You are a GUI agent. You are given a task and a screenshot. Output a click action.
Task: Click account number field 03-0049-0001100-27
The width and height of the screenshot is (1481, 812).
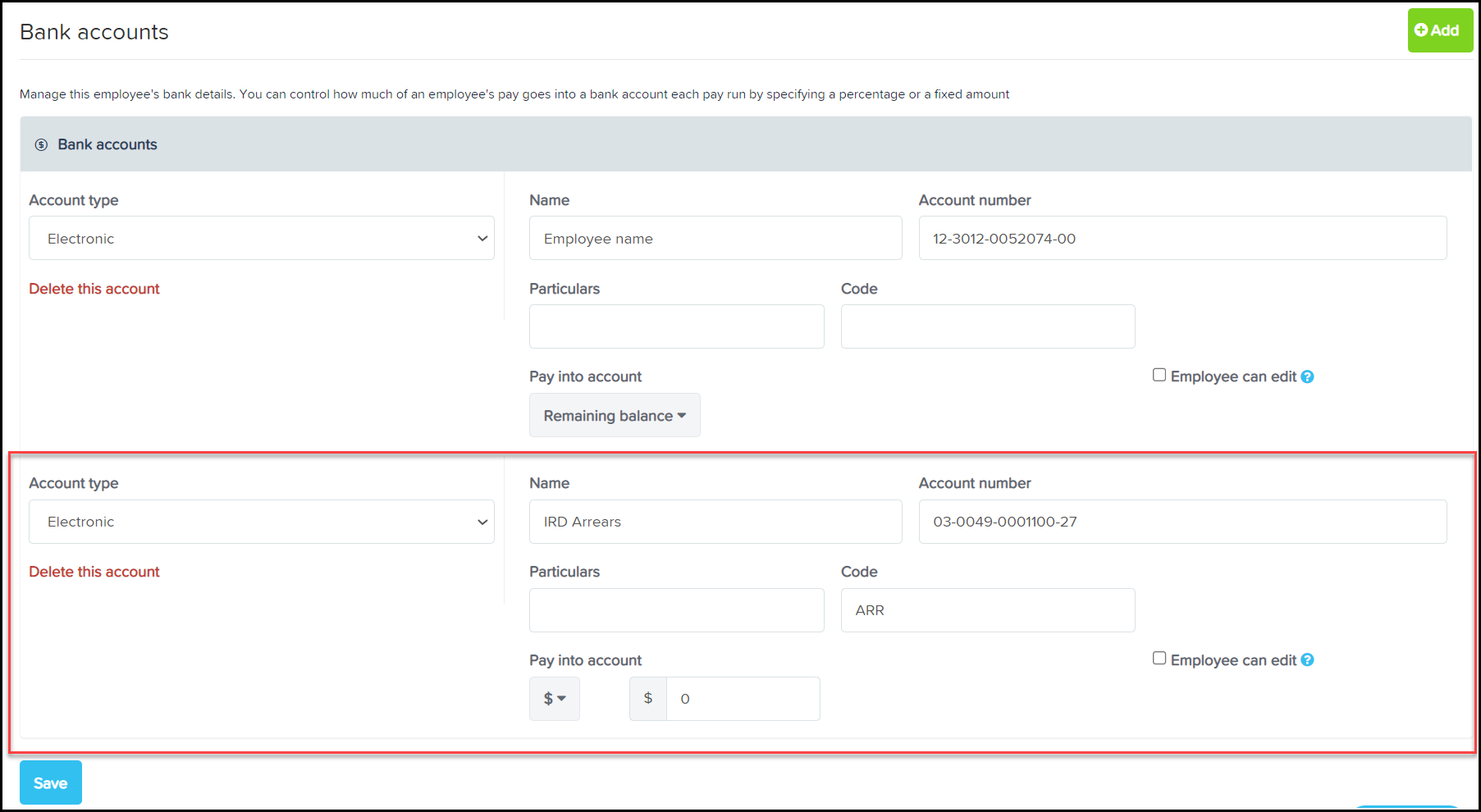(1182, 522)
